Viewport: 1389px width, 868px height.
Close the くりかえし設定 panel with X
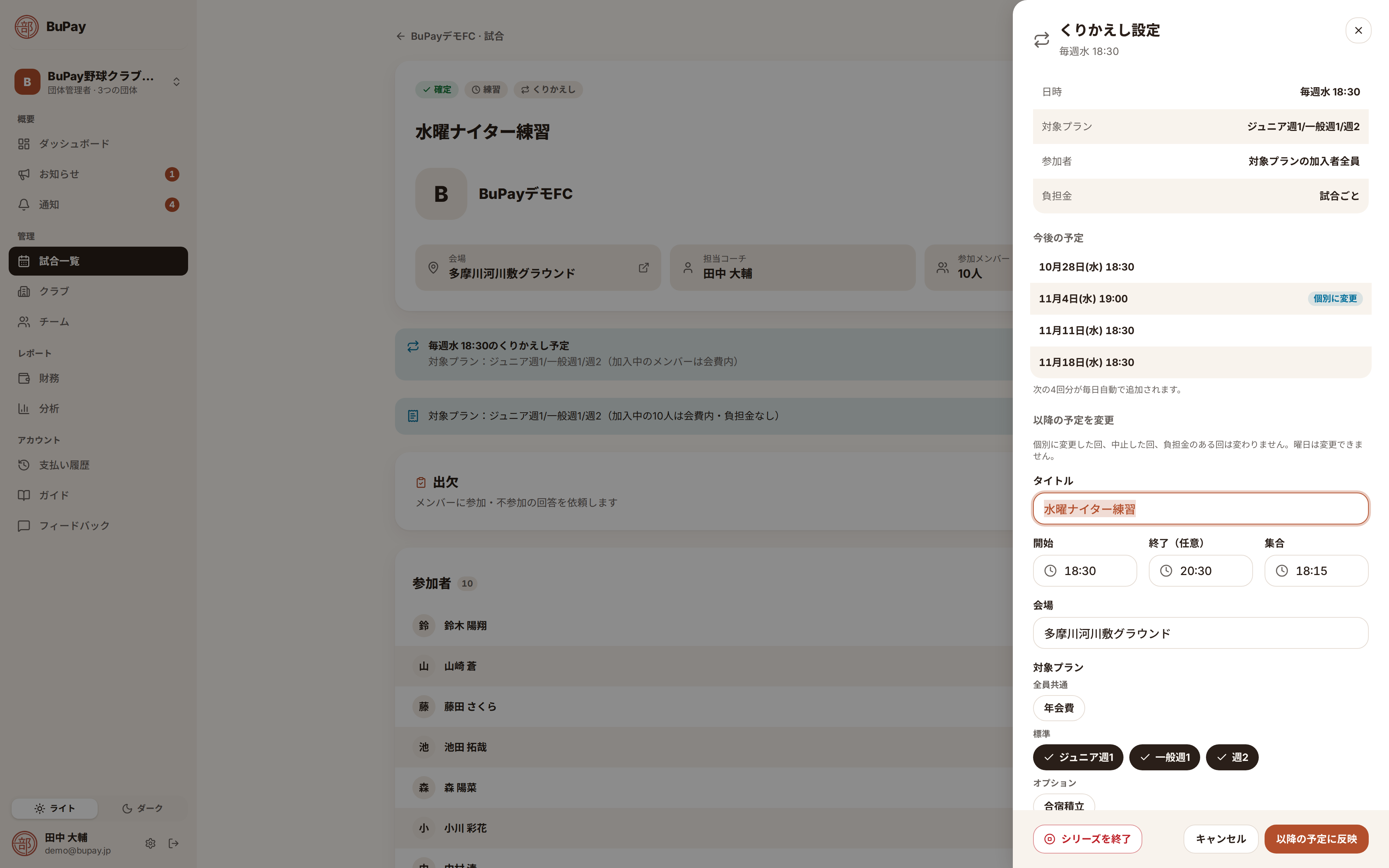coord(1358,30)
